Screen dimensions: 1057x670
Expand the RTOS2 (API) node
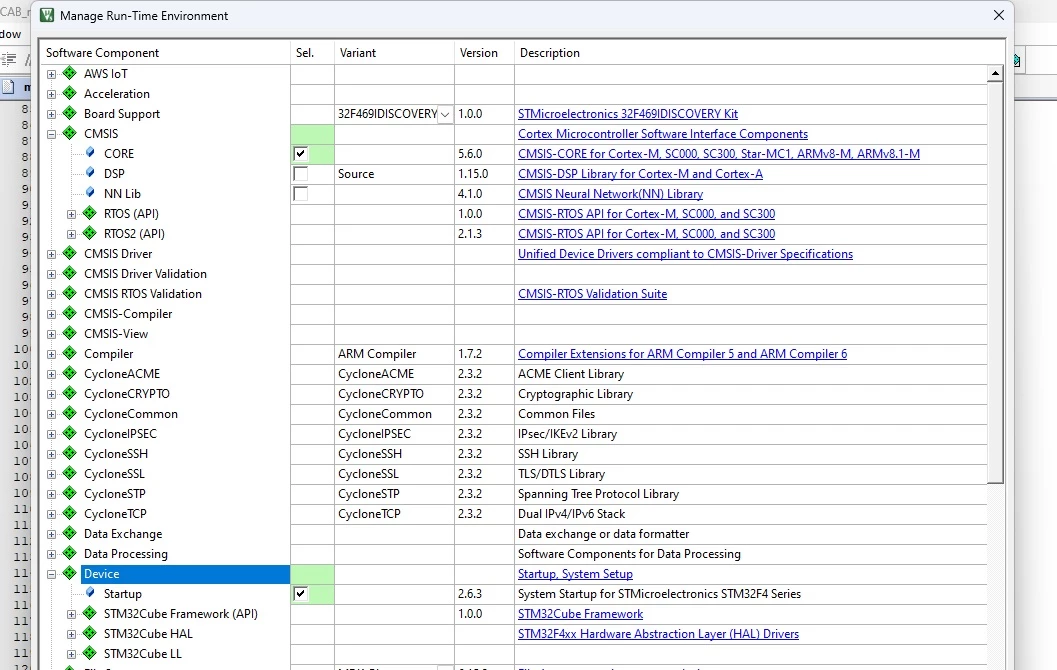click(71, 234)
